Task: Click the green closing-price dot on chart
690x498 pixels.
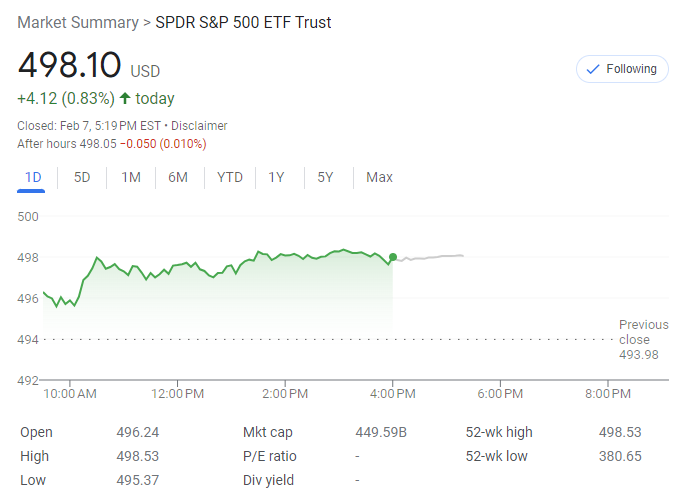Action: [x=393, y=258]
